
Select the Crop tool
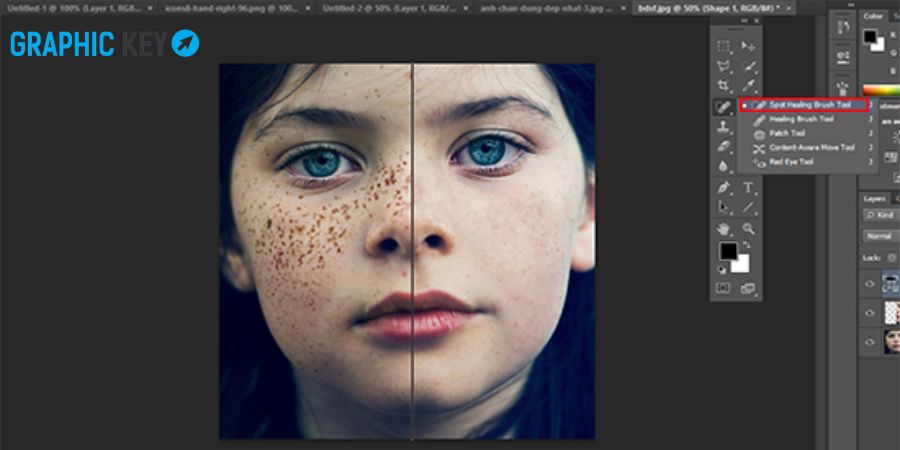[x=723, y=86]
